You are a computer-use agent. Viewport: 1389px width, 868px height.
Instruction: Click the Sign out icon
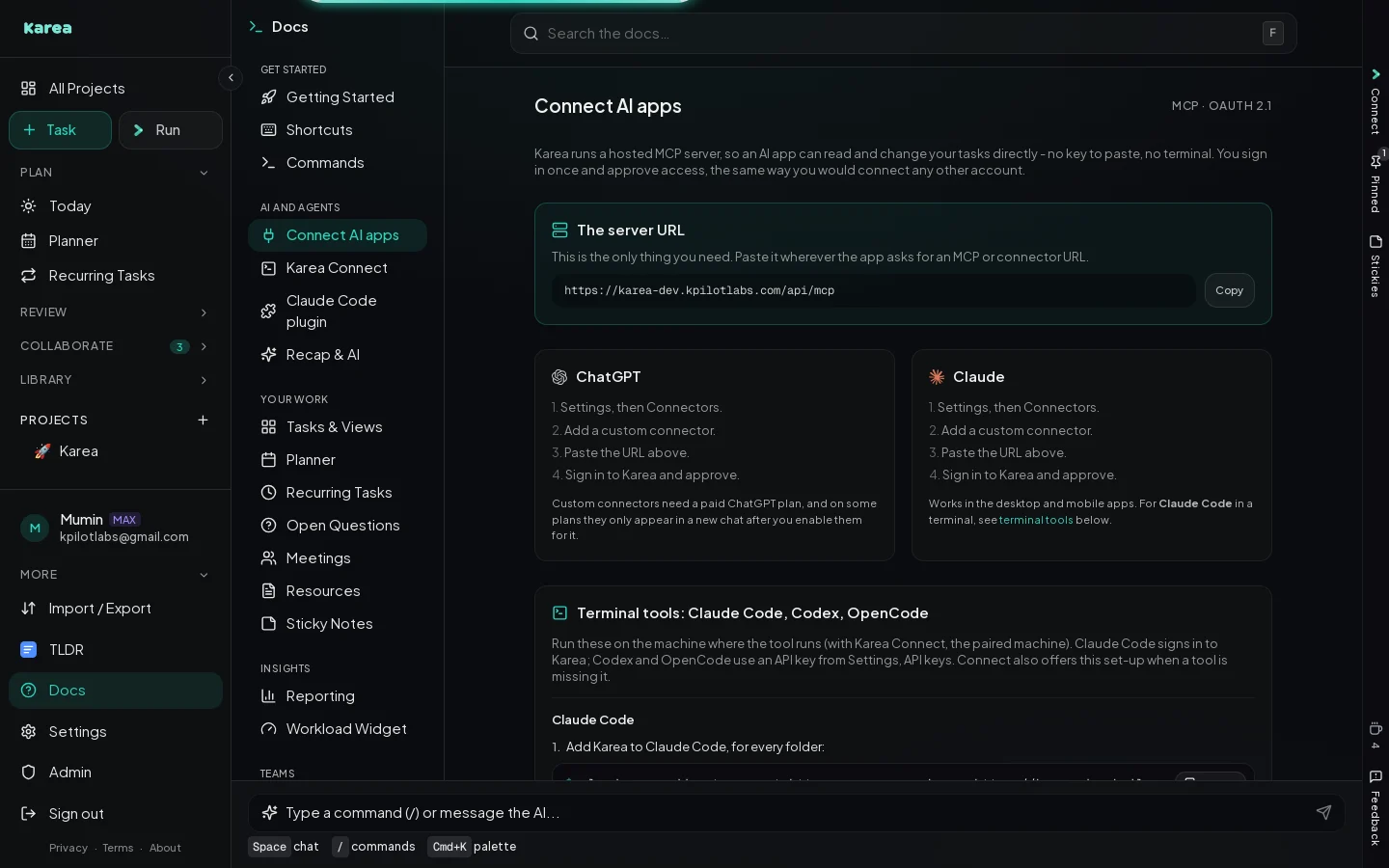29,814
